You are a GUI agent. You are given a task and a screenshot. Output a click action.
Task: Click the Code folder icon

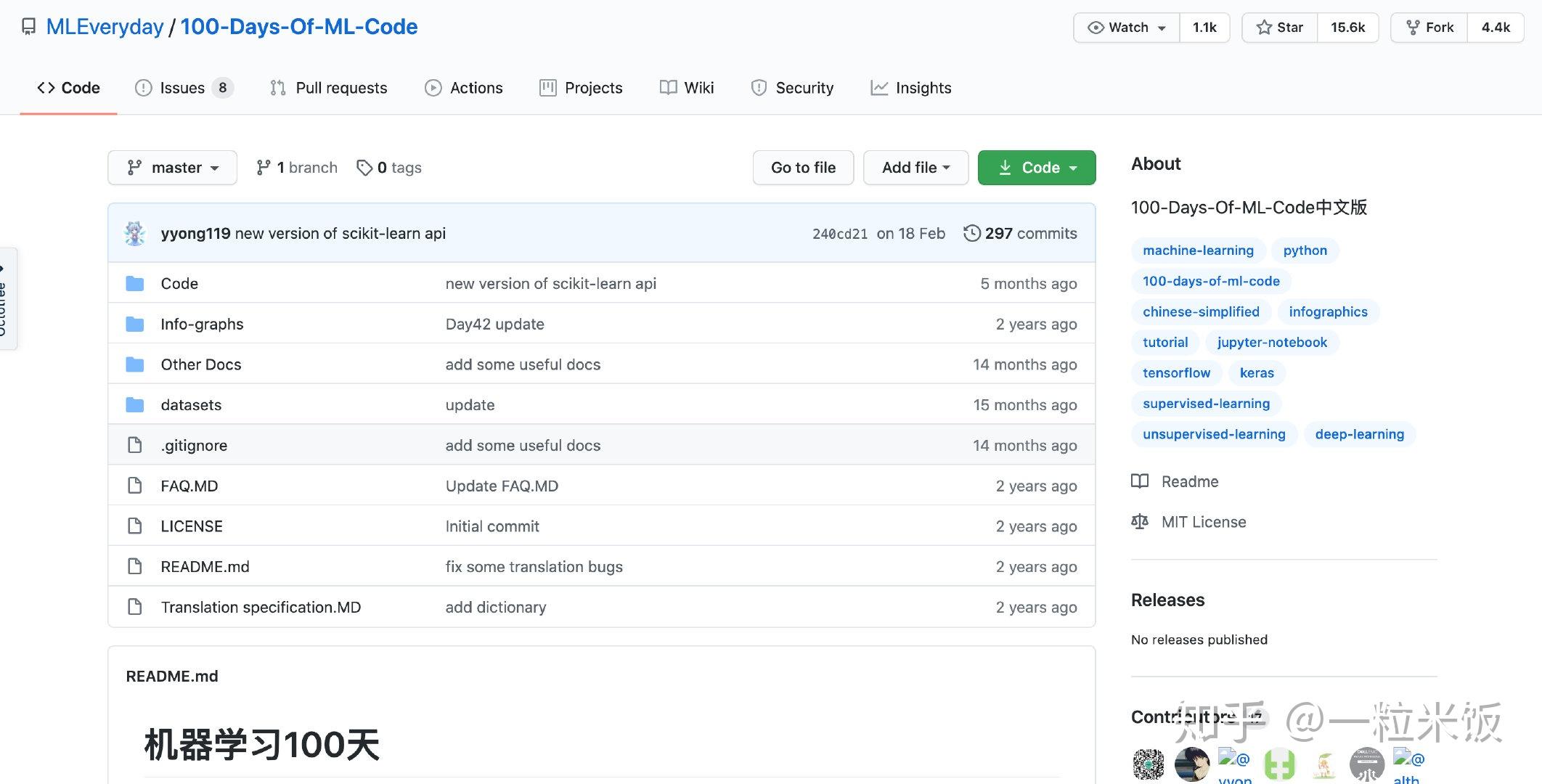(x=135, y=283)
